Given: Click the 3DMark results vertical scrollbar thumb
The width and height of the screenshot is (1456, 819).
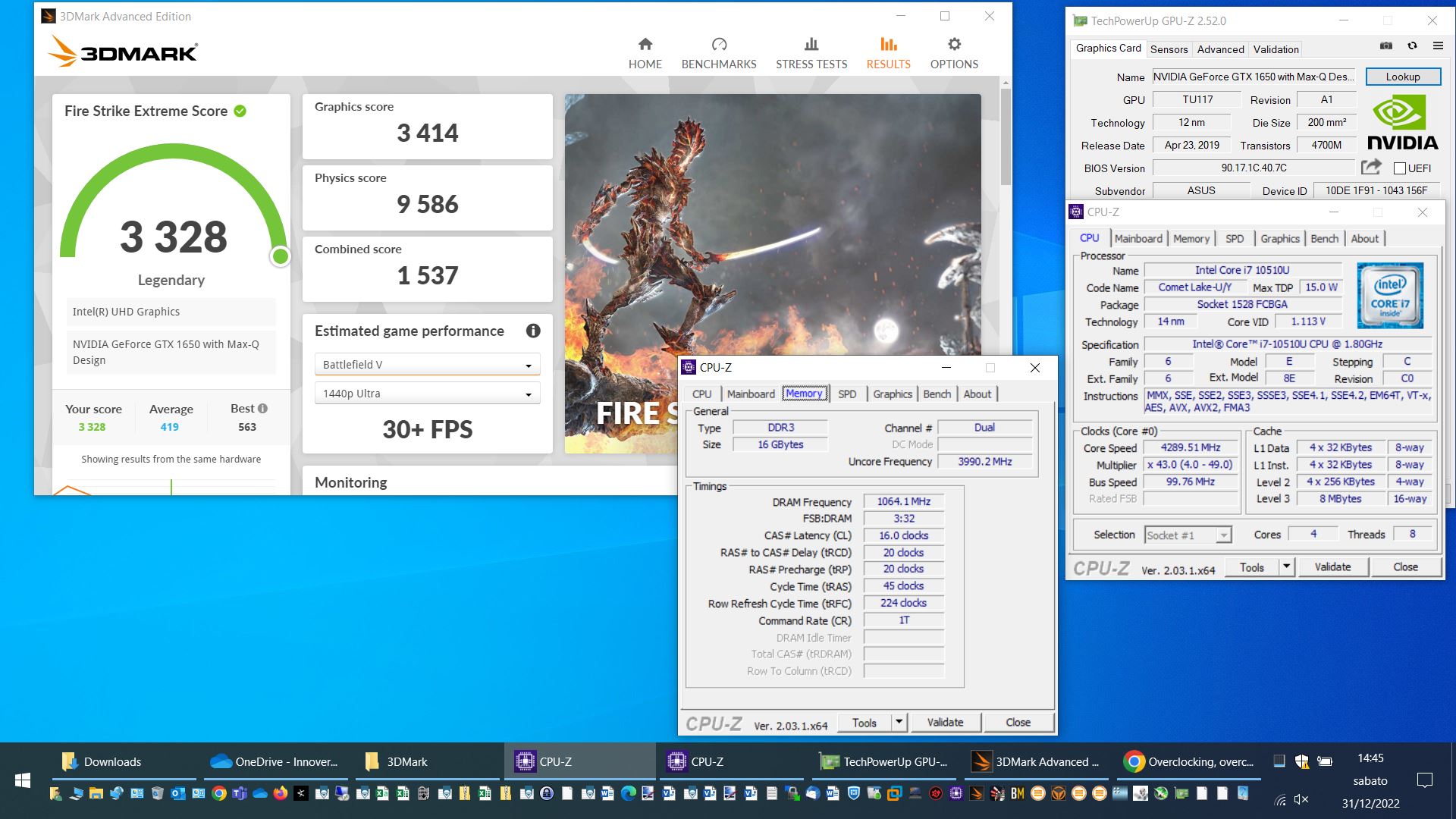Looking at the screenshot, I should (1006, 136).
